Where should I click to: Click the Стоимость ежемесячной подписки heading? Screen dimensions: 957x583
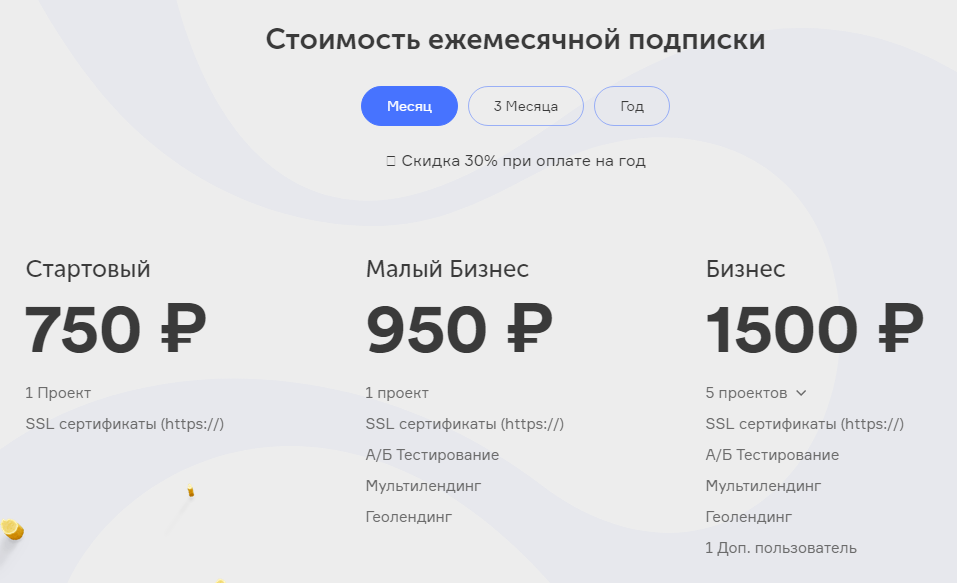(x=515, y=40)
